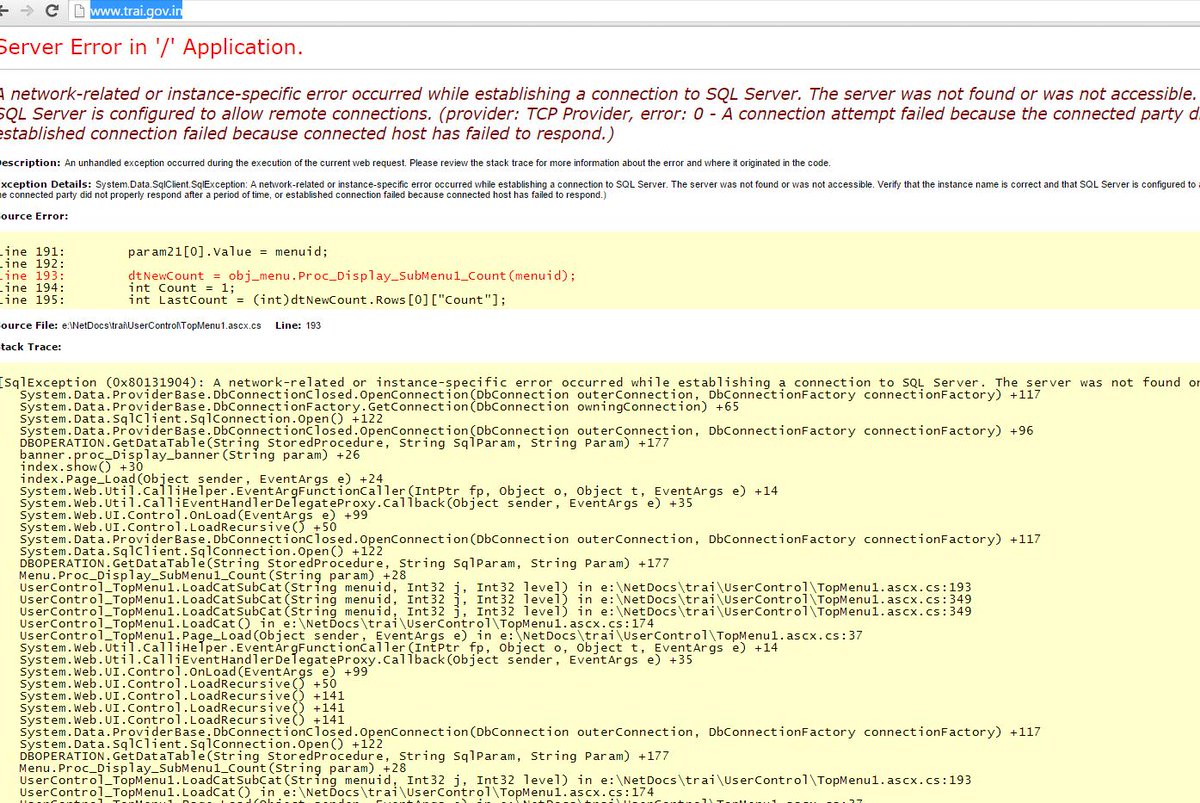Click stack line "index.show() +30"
Image resolution: width=1200 pixels, height=803 pixels.
pyautogui.click(x=82, y=467)
